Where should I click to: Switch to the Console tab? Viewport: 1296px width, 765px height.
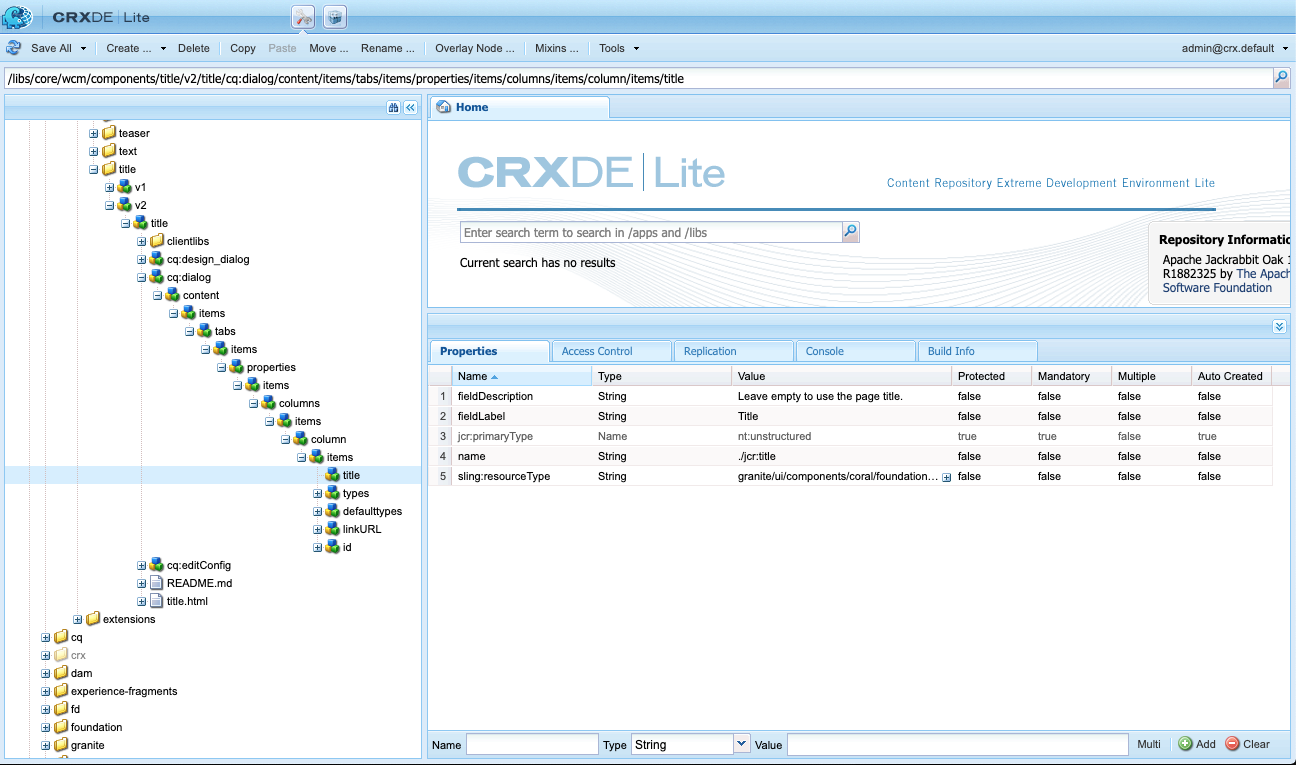click(855, 351)
